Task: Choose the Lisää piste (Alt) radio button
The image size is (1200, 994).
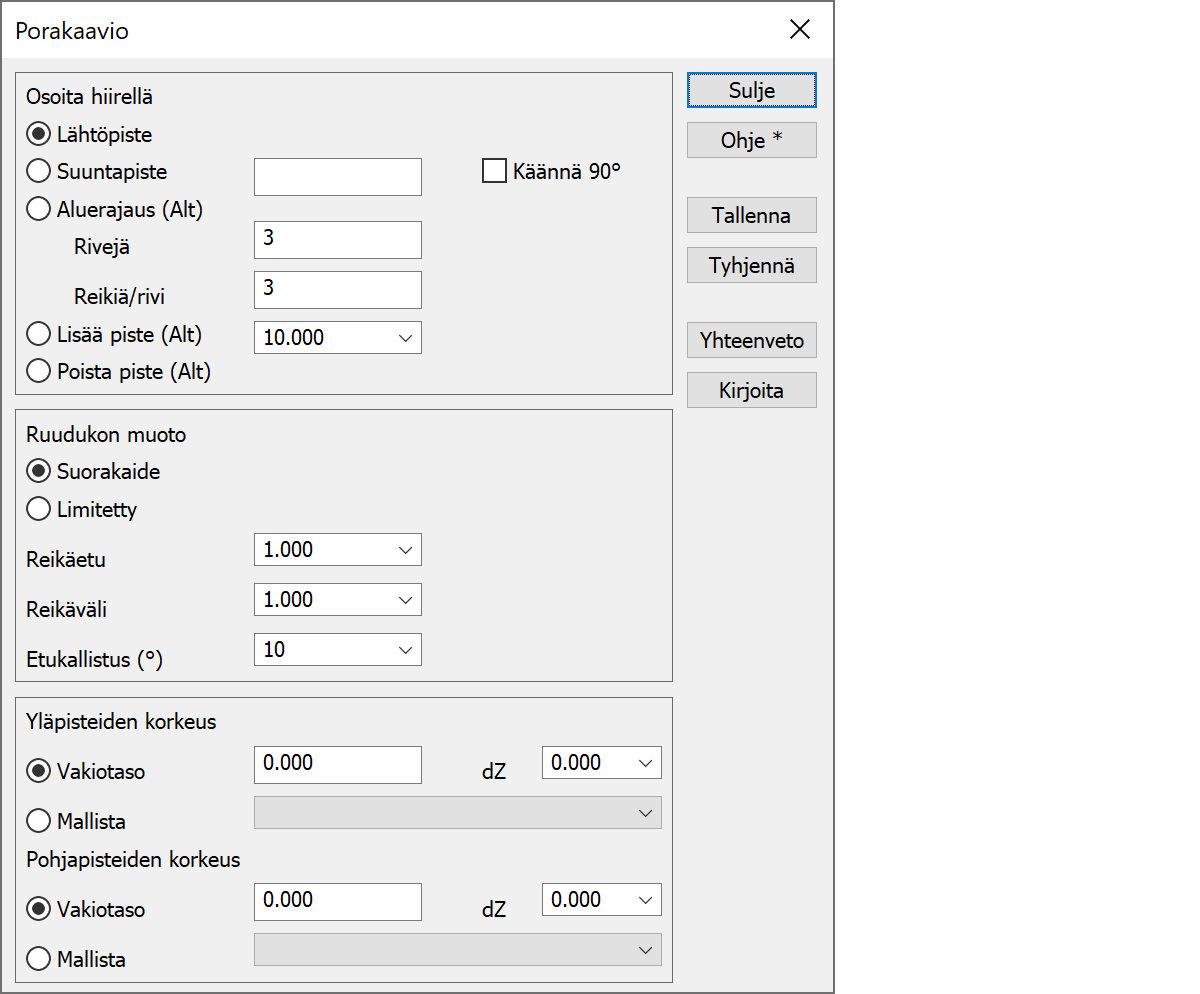Action: (x=39, y=334)
